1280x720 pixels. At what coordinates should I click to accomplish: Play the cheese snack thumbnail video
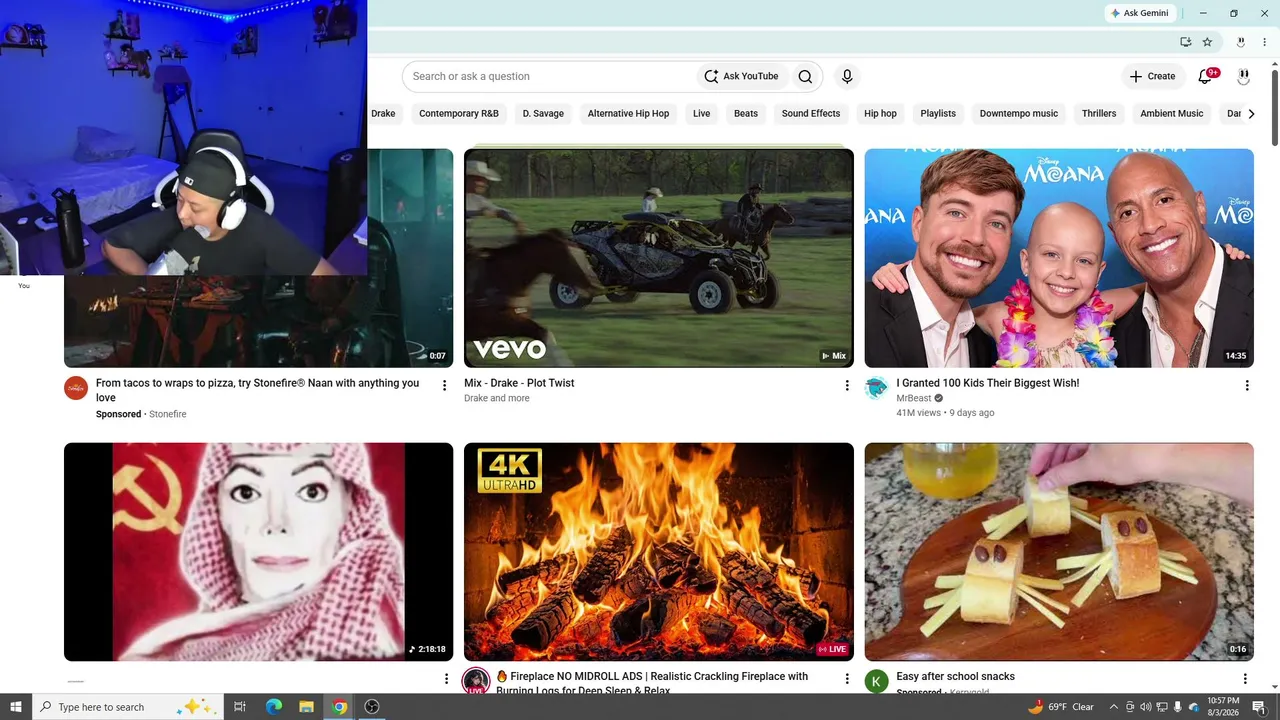pyautogui.click(x=1059, y=552)
